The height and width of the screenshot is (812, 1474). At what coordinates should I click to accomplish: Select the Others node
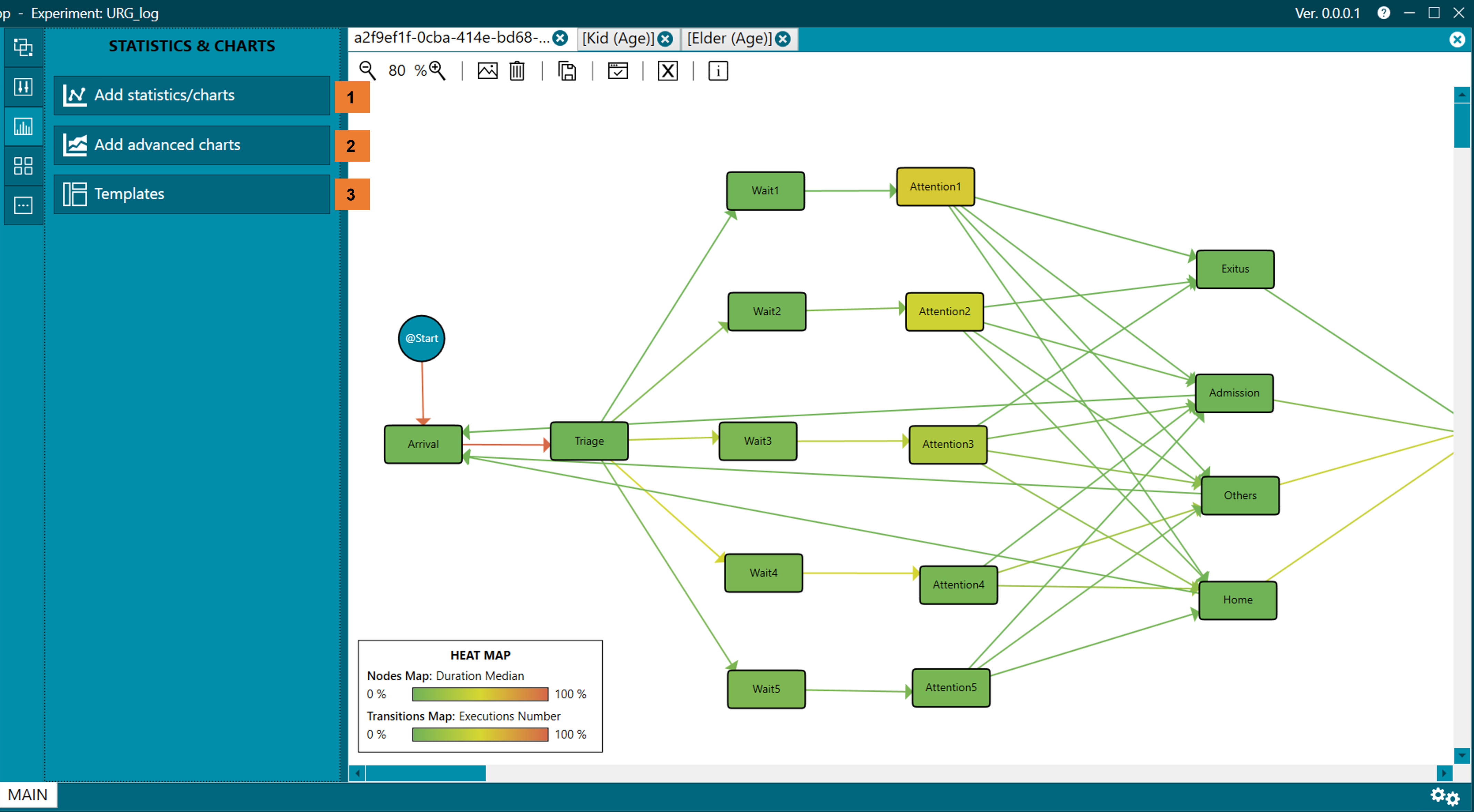pos(1240,496)
